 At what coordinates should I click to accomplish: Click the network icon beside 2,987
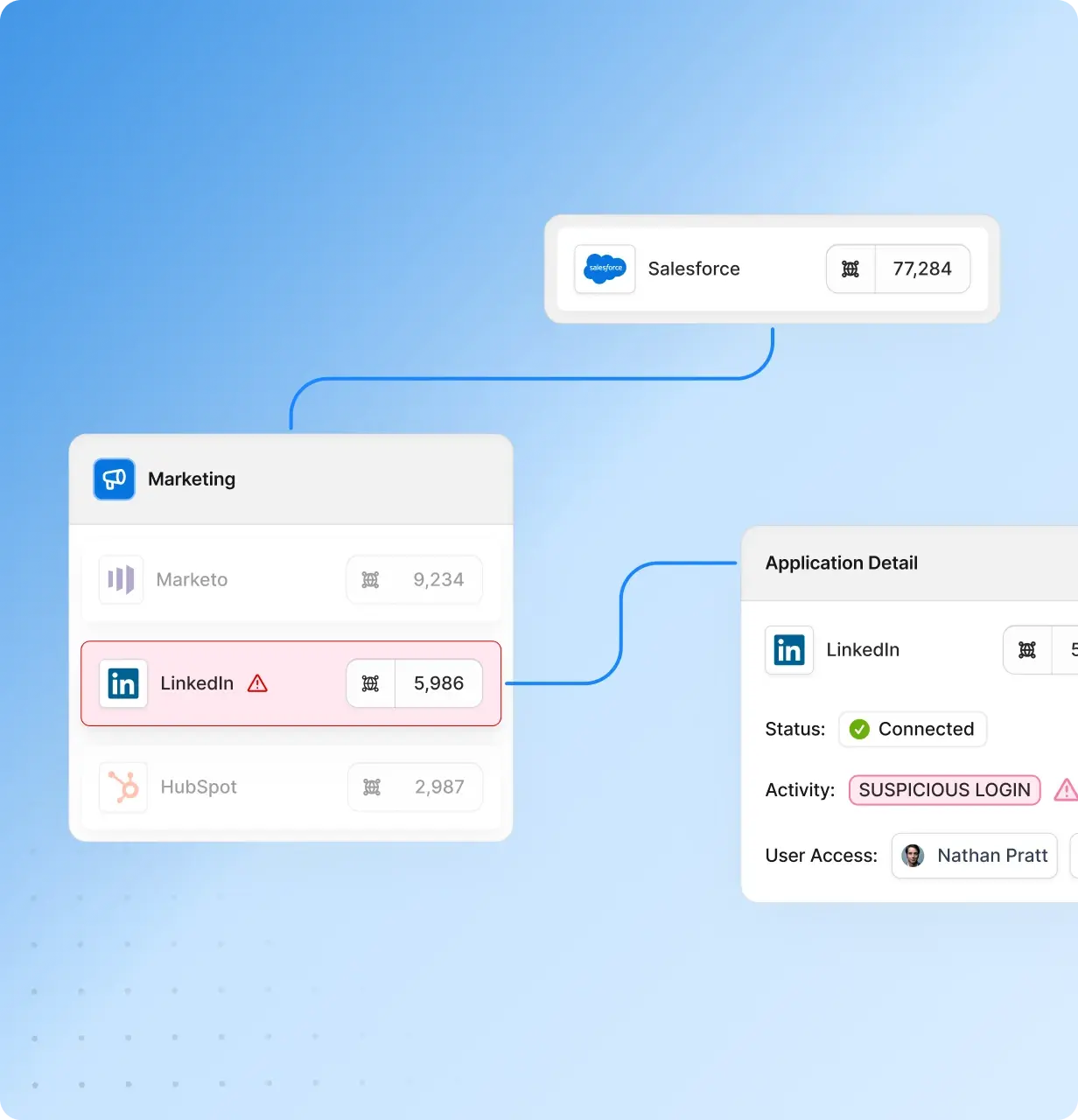click(372, 787)
